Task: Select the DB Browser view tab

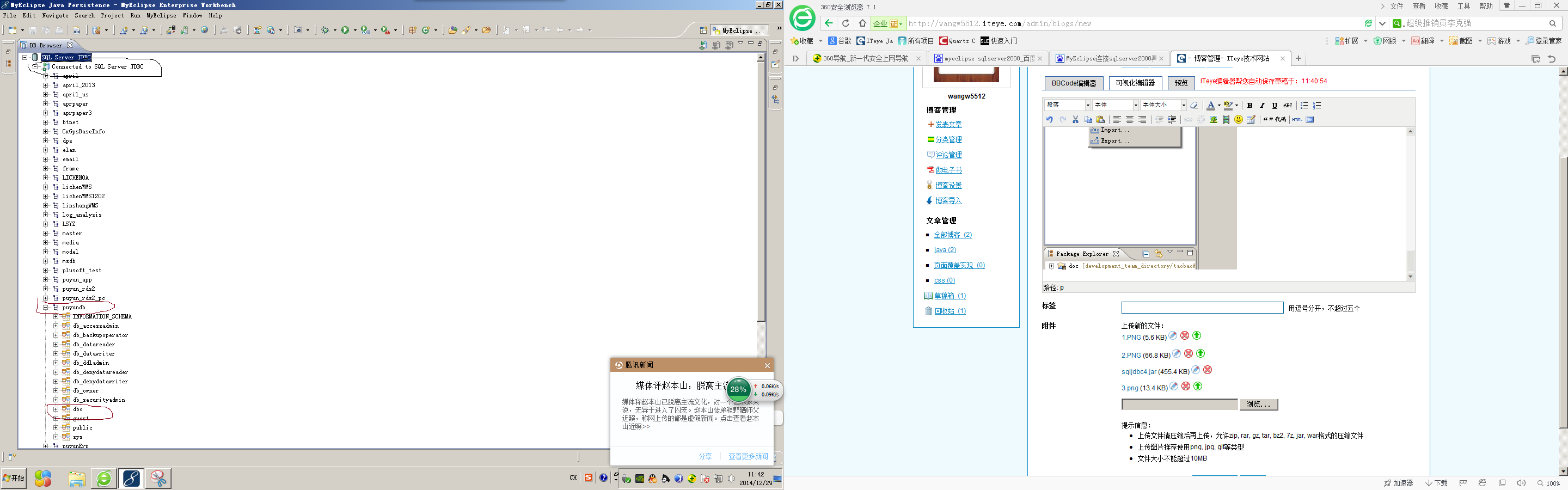Action: (x=46, y=45)
